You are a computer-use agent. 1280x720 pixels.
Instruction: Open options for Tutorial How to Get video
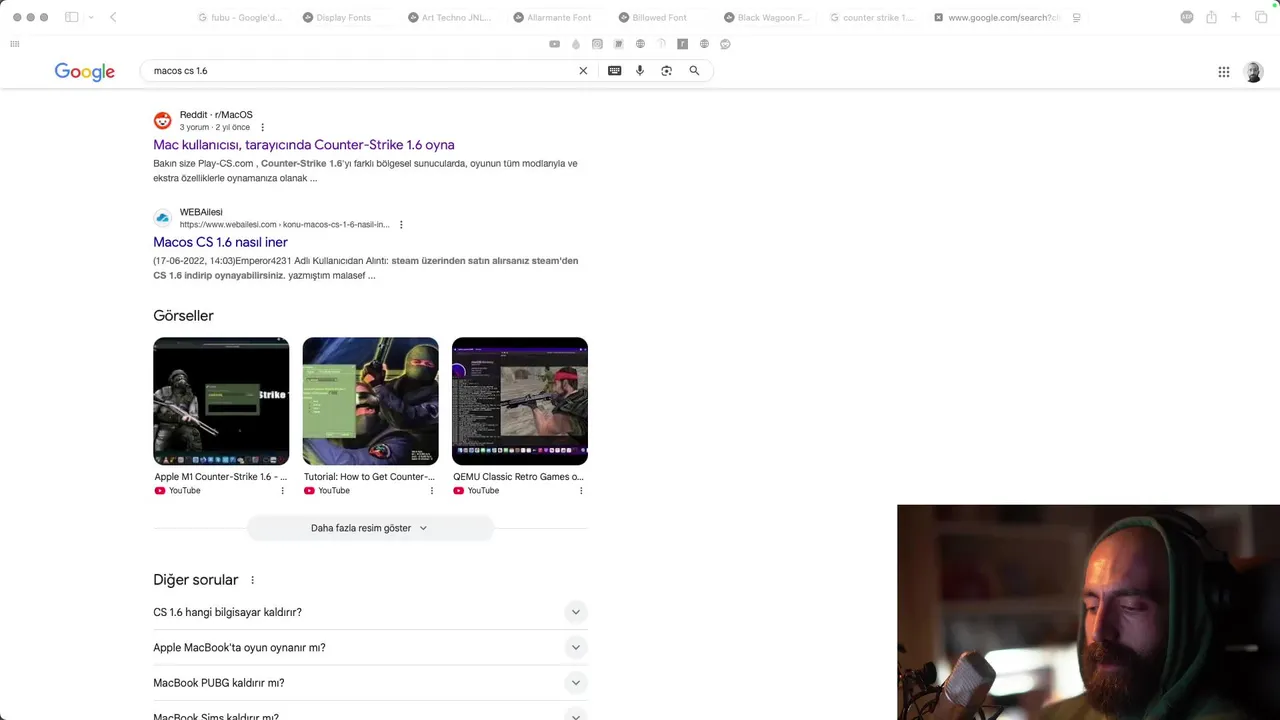(x=432, y=491)
